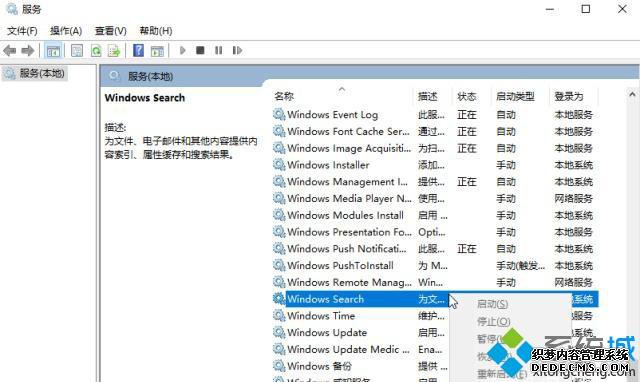Open the Properties toolbar icon
This screenshot has height=382, width=640.
(x=77, y=51)
